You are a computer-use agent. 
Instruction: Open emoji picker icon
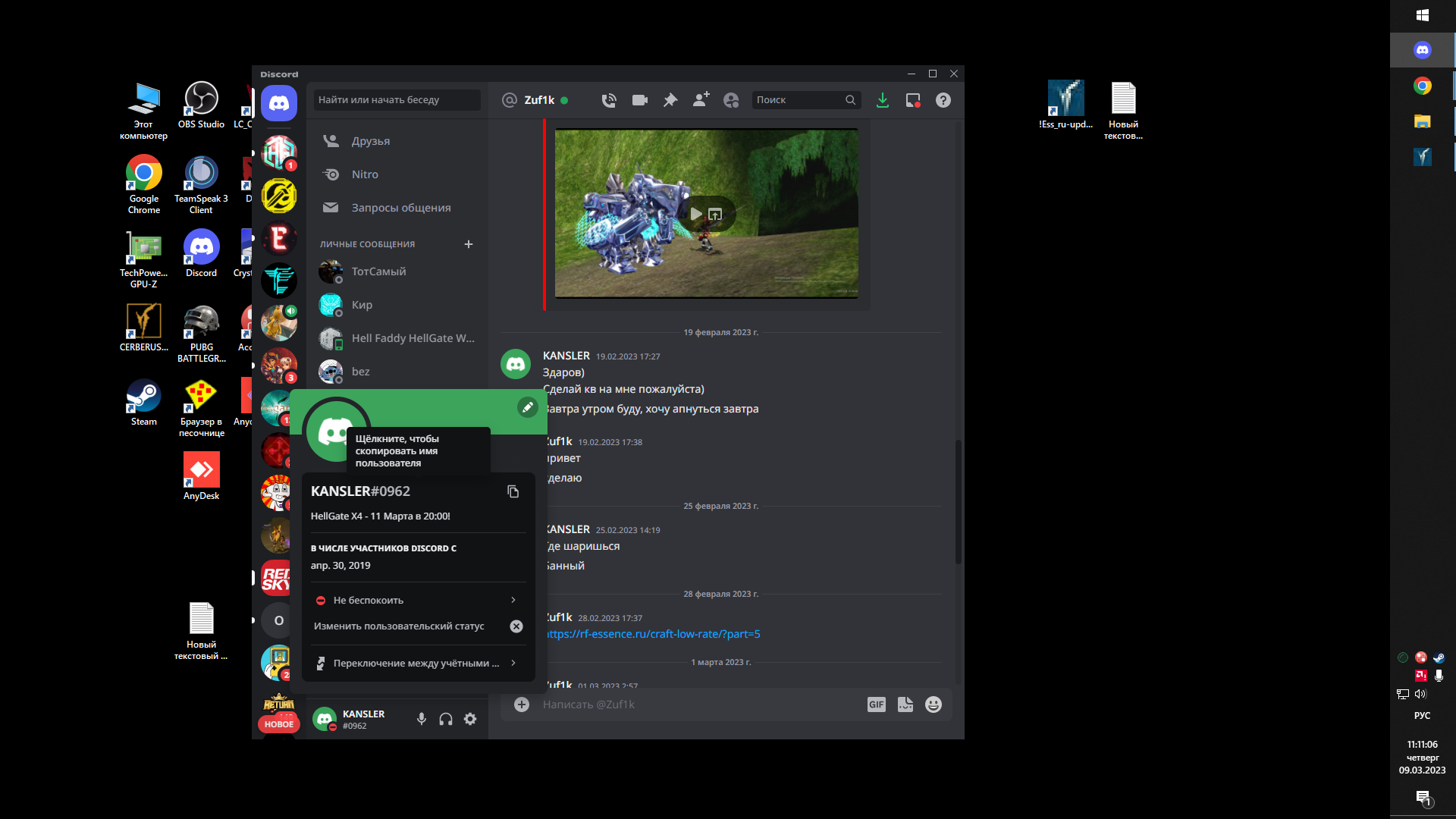click(934, 704)
